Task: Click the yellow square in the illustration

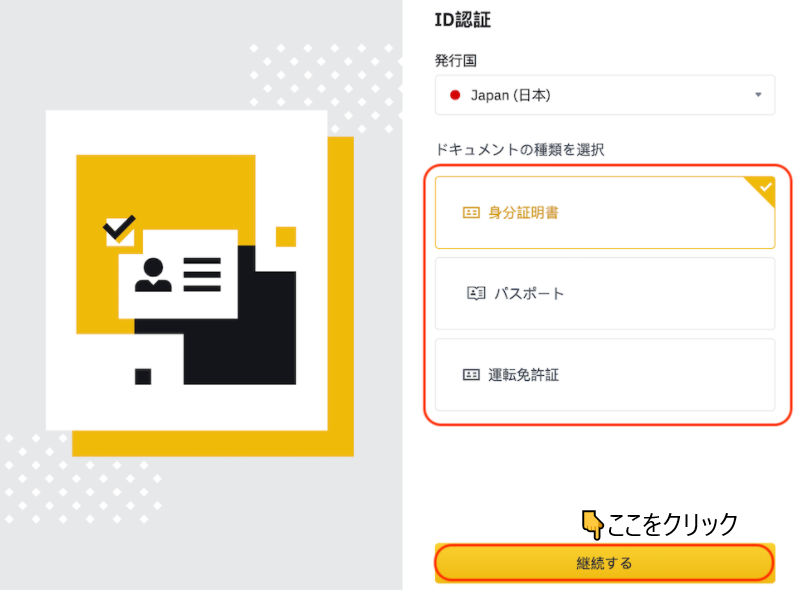Action: (x=285, y=237)
